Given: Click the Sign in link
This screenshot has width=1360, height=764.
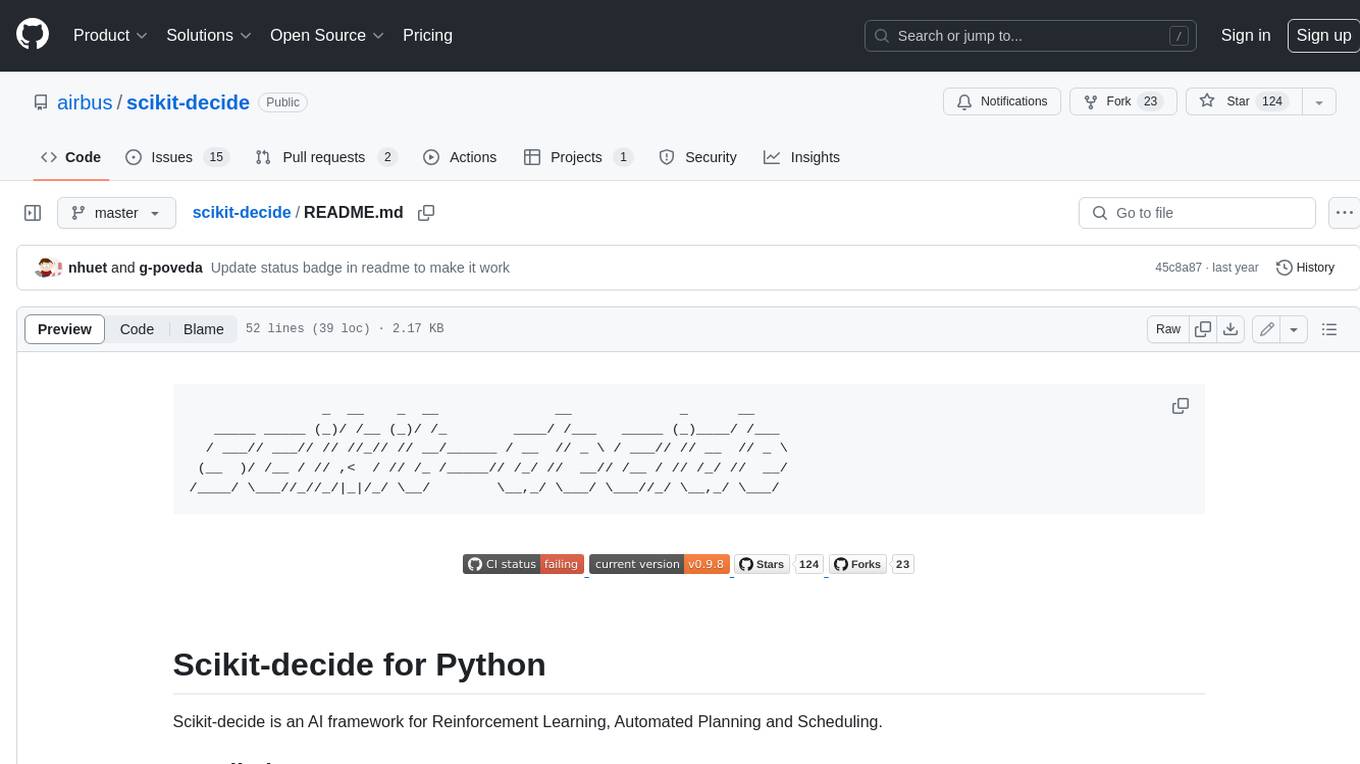Looking at the screenshot, I should [x=1245, y=35].
